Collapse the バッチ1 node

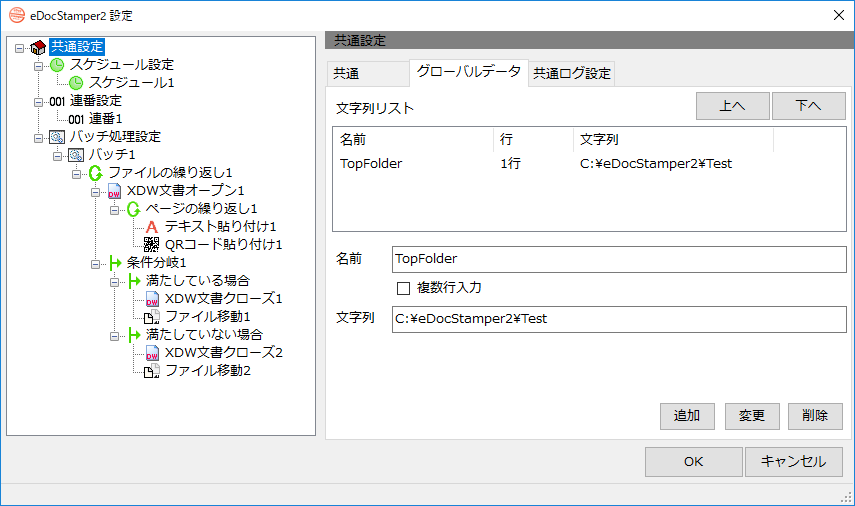[x=57, y=156]
